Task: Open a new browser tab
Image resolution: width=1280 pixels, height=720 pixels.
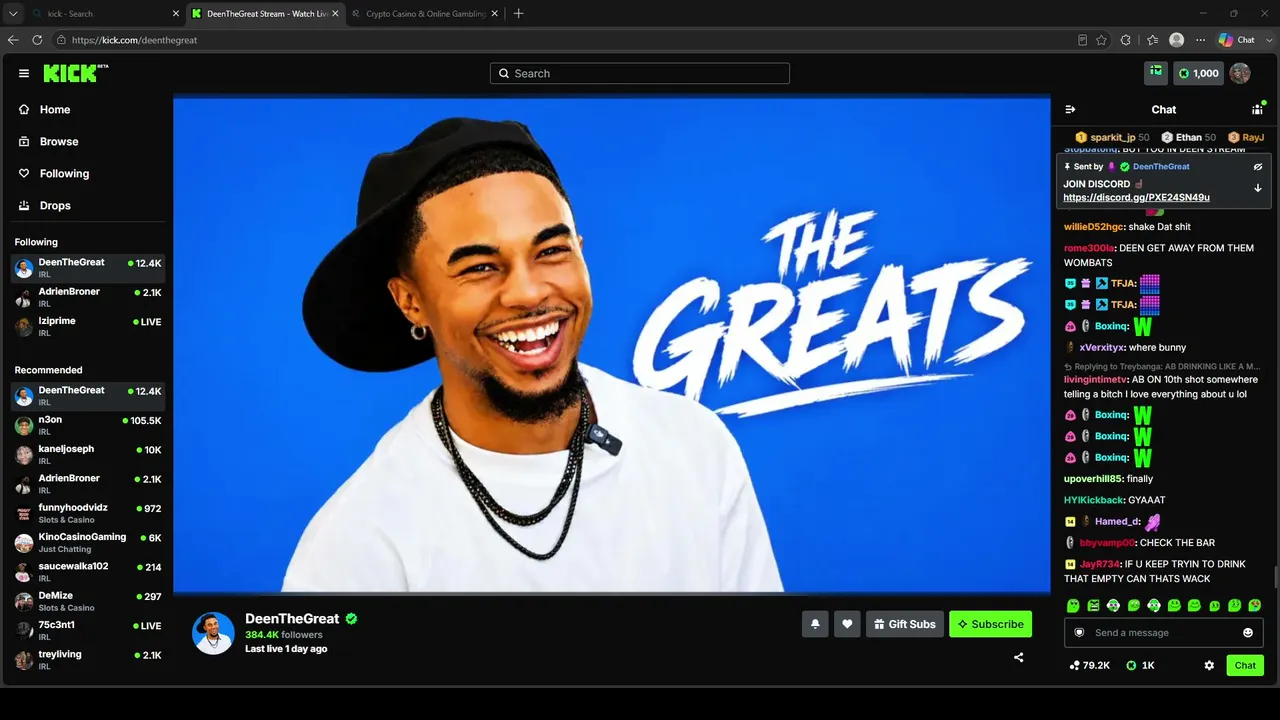Action: (518, 14)
